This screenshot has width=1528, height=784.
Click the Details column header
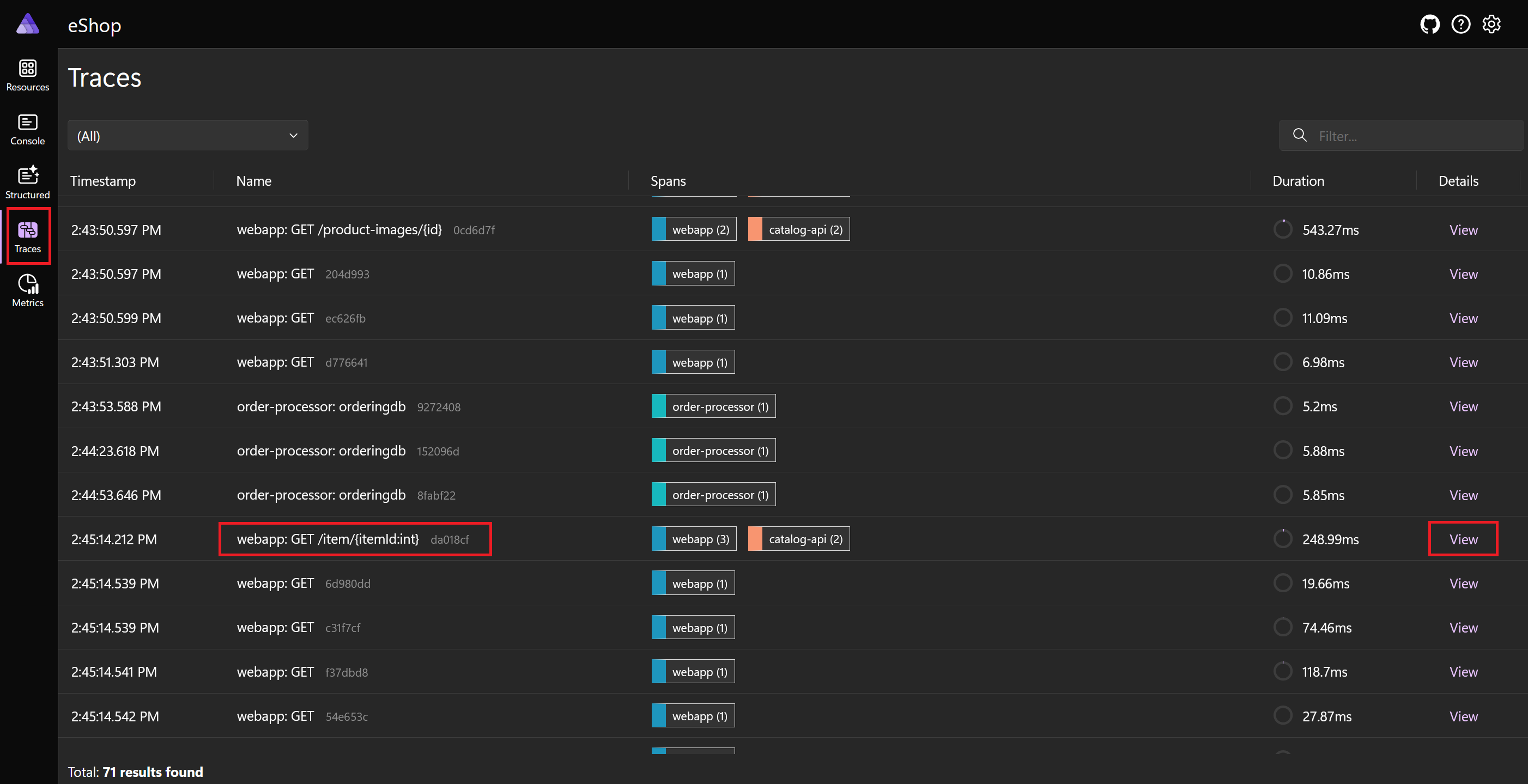[x=1458, y=181]
